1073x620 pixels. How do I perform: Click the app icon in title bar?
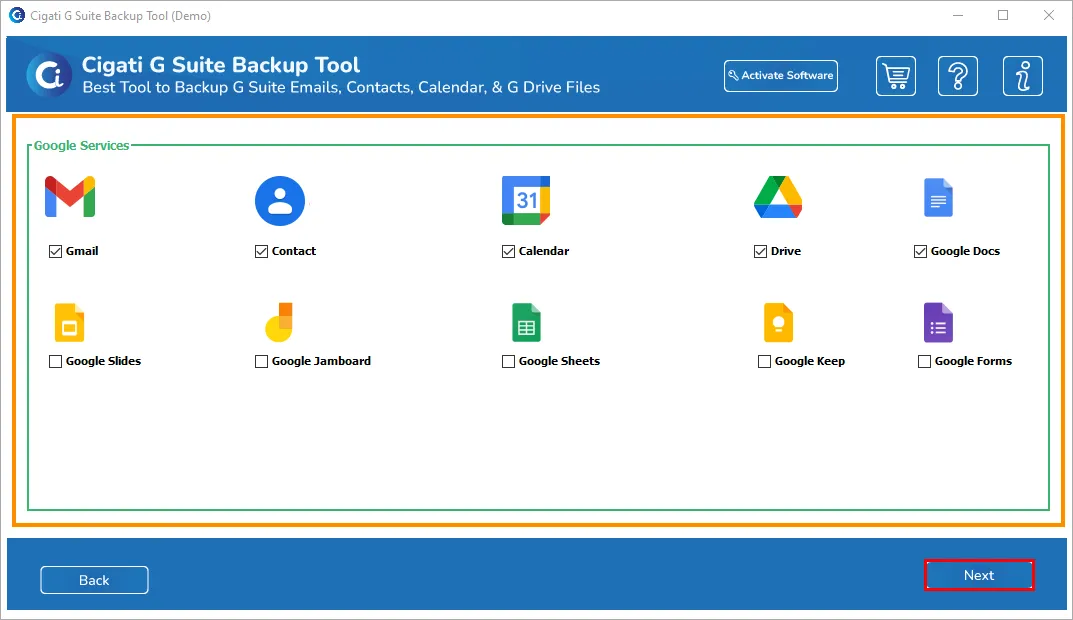[x=16, y=15]
